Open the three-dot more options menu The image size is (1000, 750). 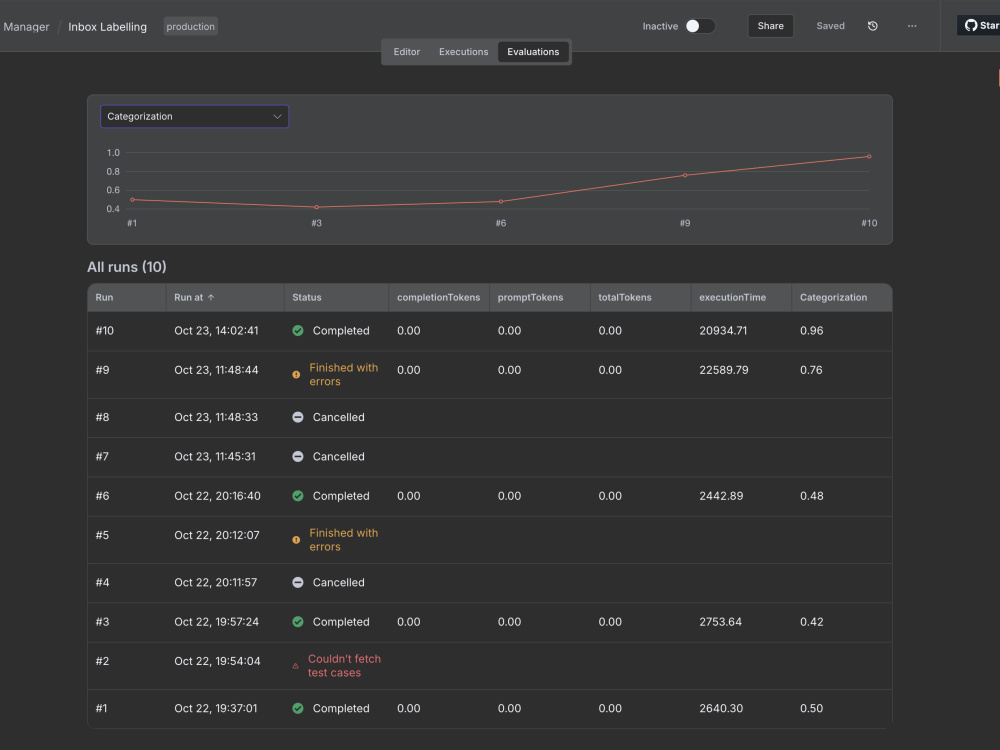click(912, 26)
